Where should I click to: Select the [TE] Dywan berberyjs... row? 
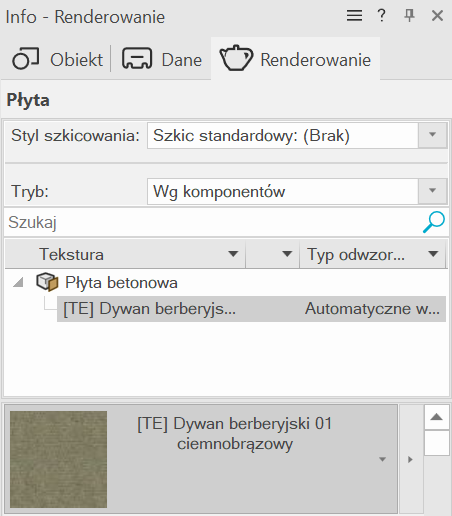(x=251, y=309)
